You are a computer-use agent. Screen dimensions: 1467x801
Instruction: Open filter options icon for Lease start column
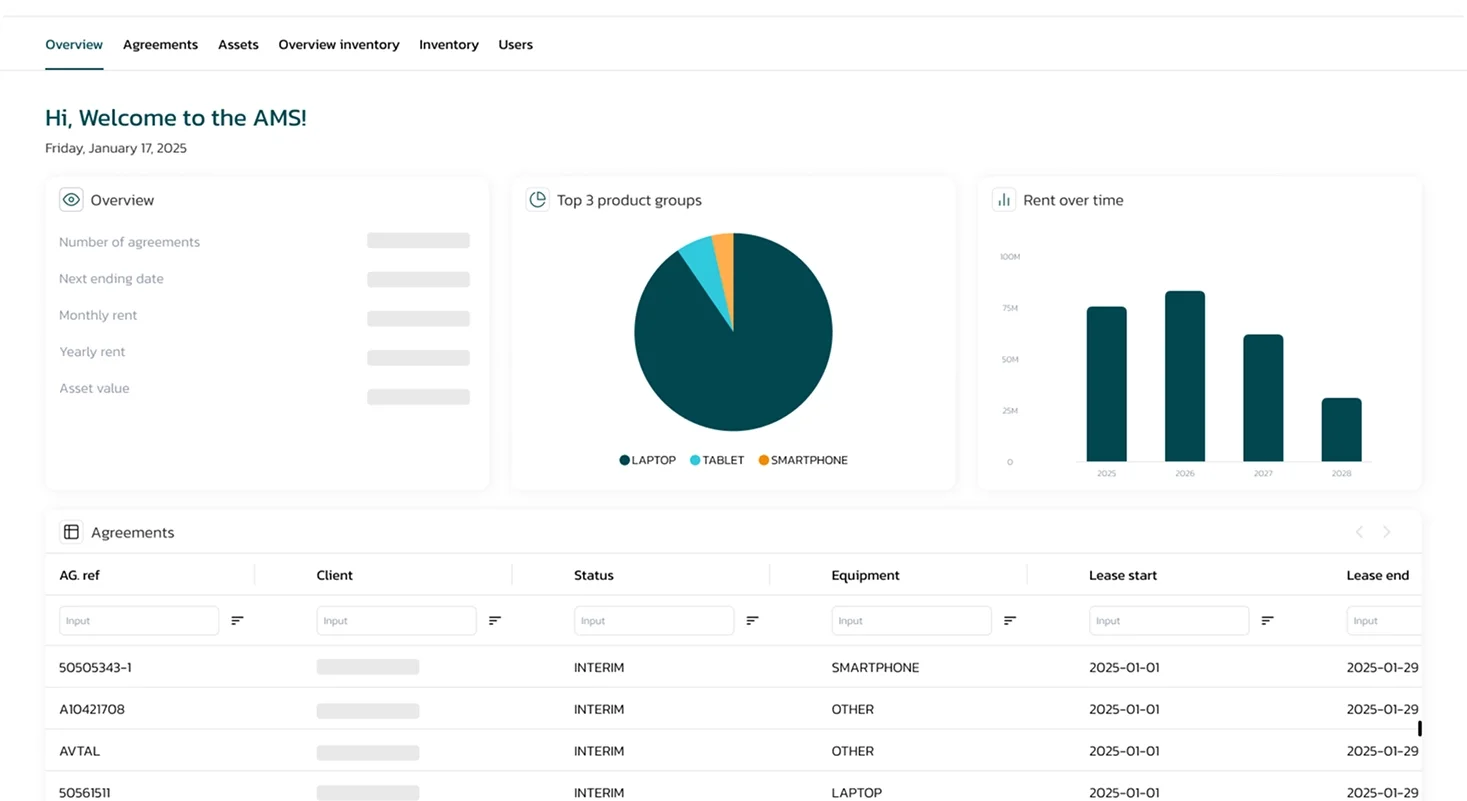pos(1267,621)
